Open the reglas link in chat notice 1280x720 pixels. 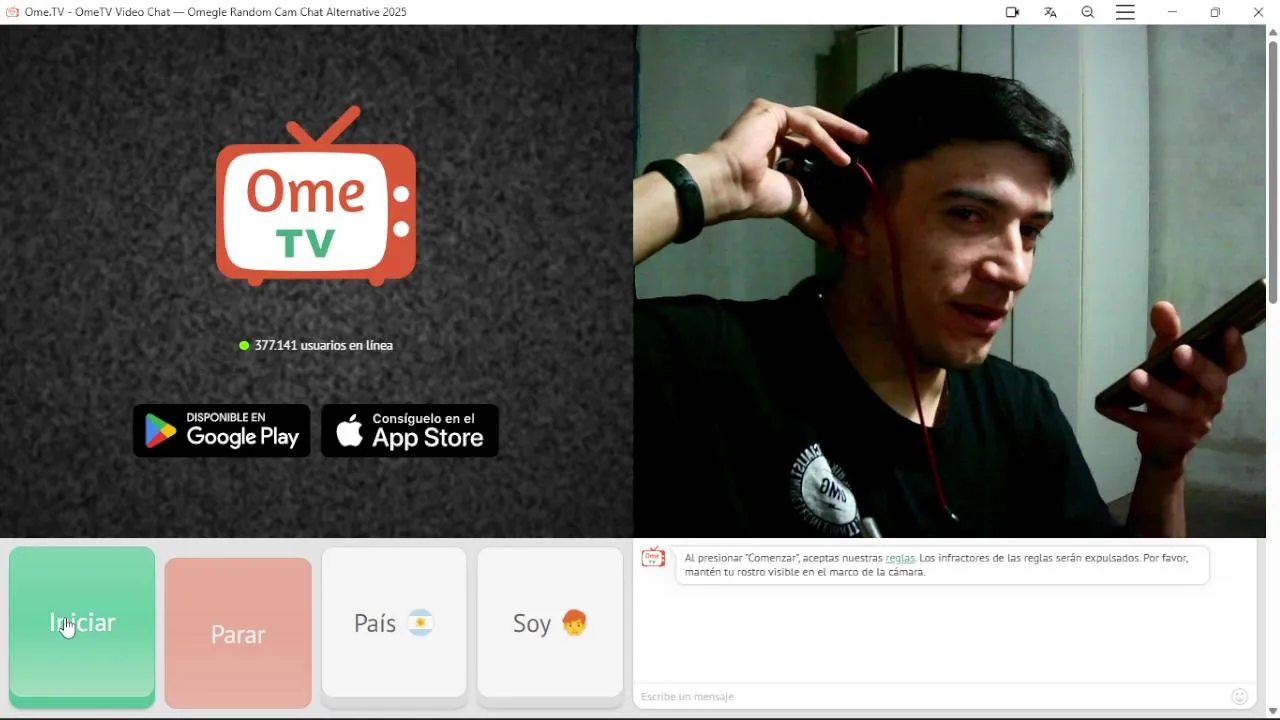900,559
